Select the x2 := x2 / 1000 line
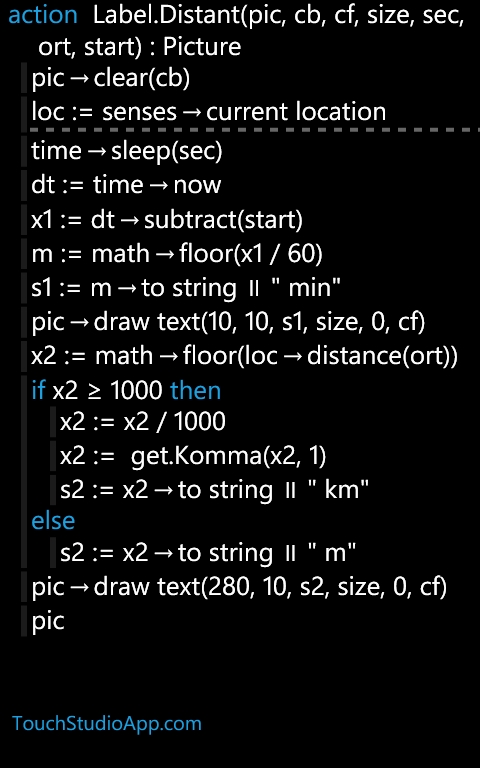This screenshot has width=480, height=768. coord(143,422)
